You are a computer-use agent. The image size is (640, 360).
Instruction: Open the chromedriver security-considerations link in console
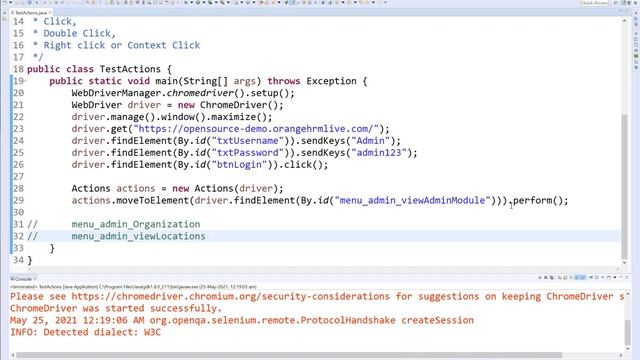tap(231, 296)
